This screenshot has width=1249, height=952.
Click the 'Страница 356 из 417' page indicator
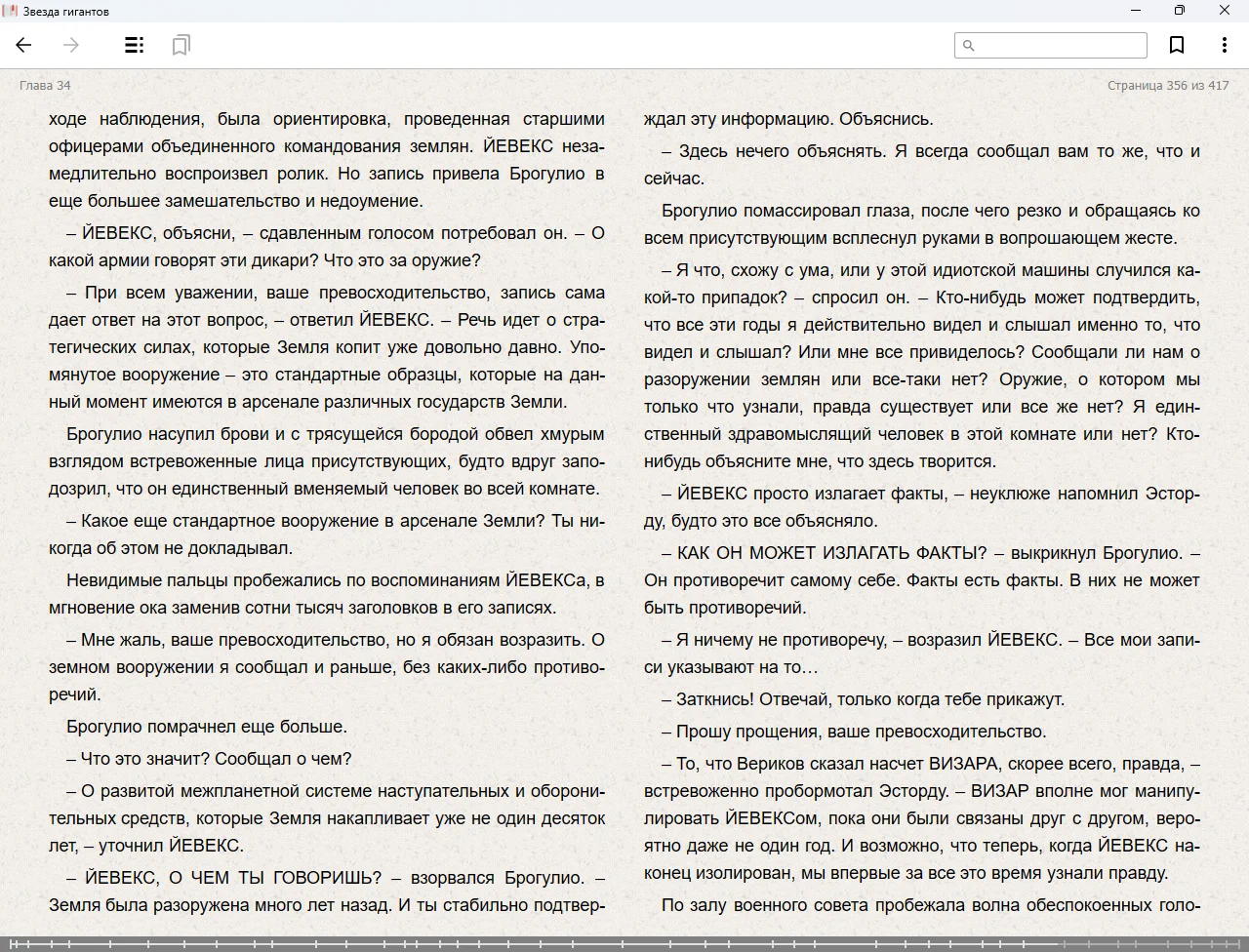[1167, 86]
